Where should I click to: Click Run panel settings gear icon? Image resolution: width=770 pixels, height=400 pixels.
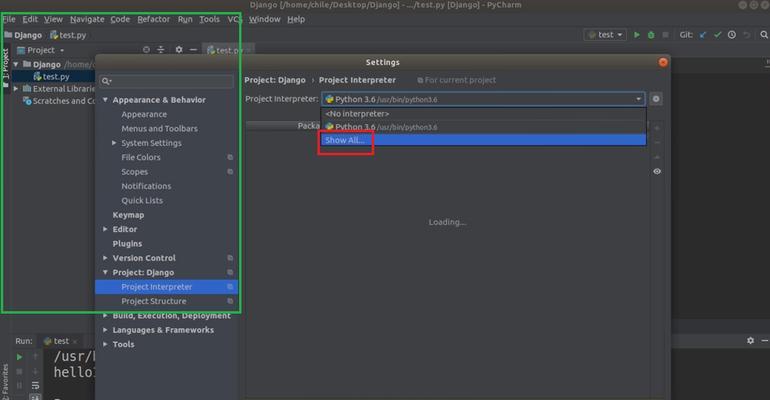tap(750, 340)
